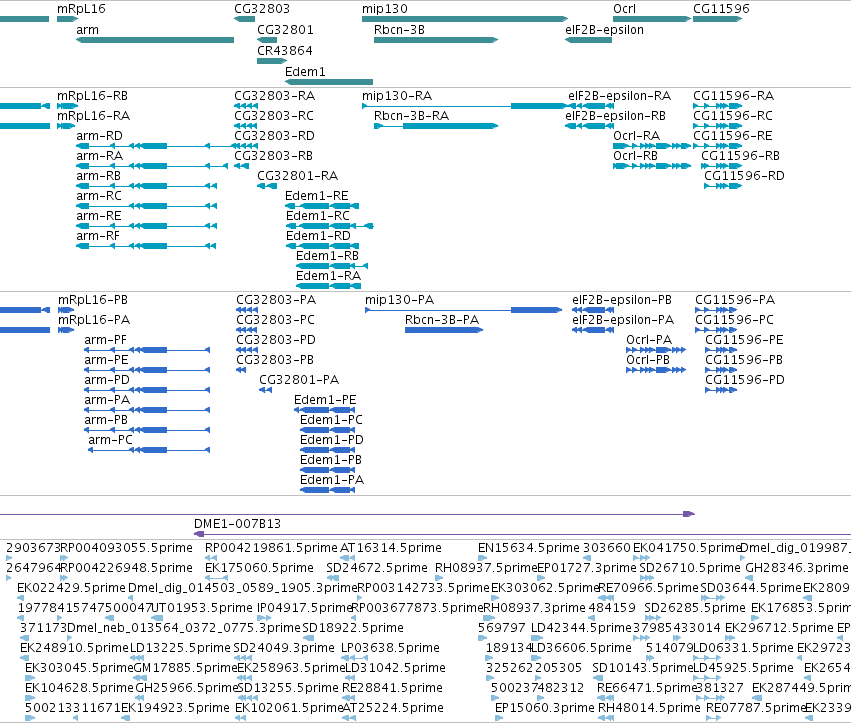Click the Edem1-PA protein feature

pyautogui.click(x=327, y=490)
